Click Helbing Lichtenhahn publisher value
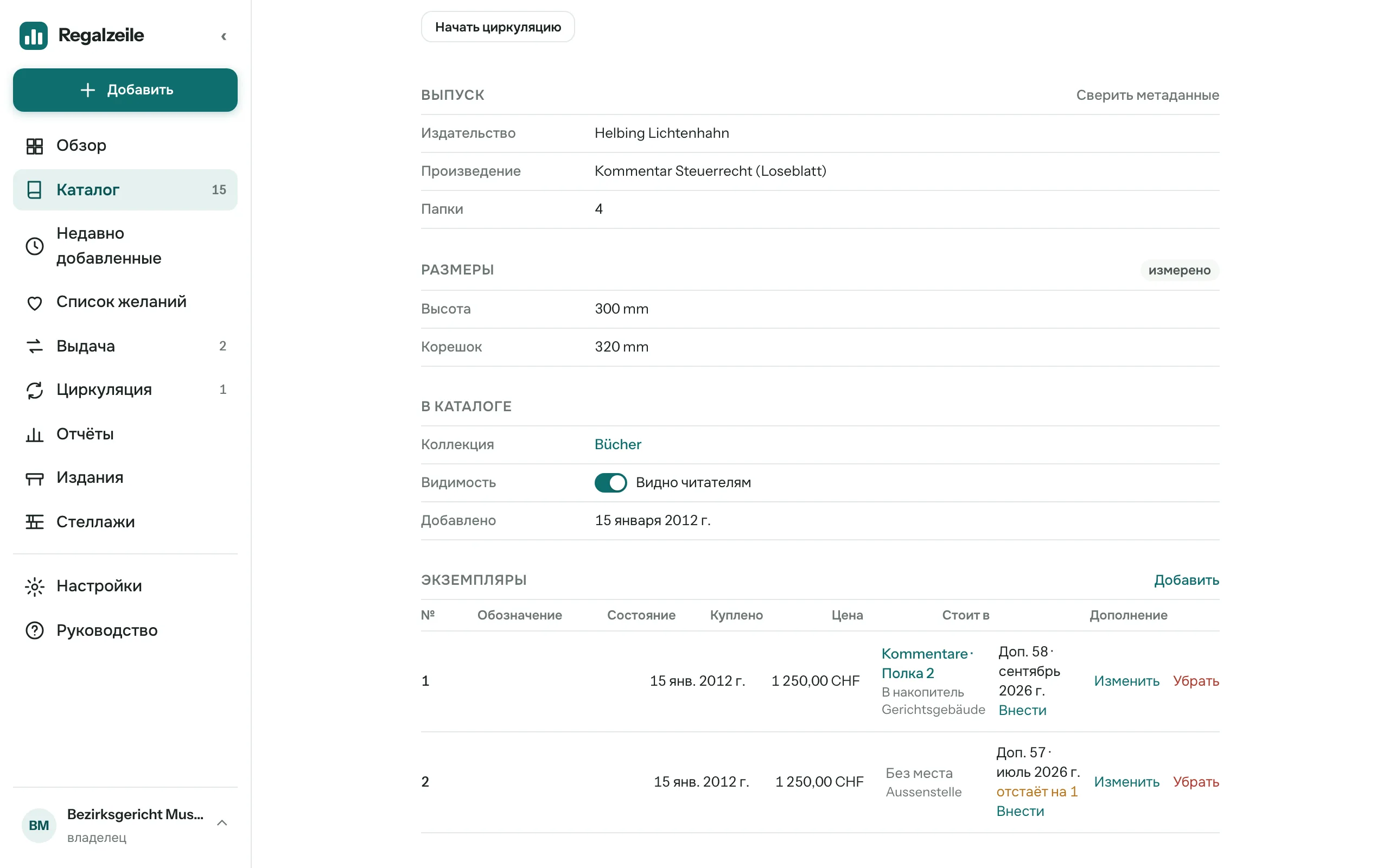 pyautogui.click(x=662, y=133)
